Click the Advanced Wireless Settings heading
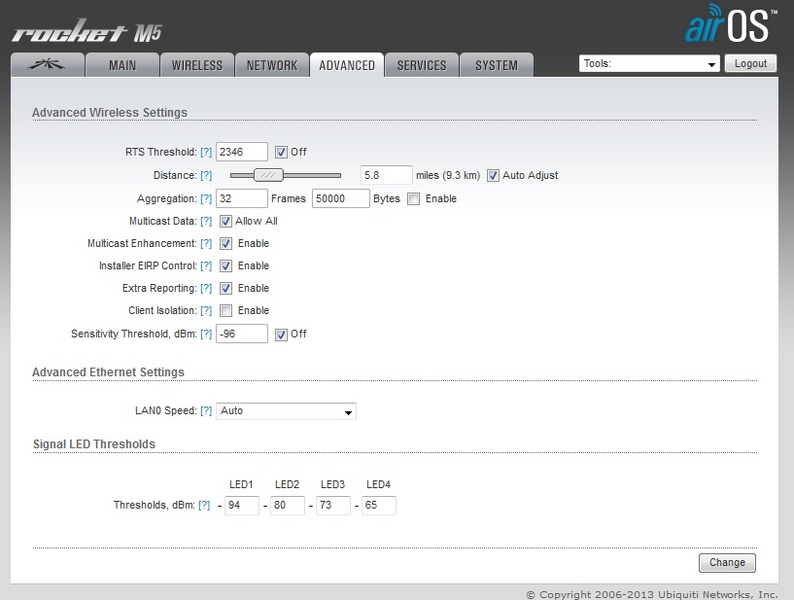 pyautogui.click(x=109, y=112)
